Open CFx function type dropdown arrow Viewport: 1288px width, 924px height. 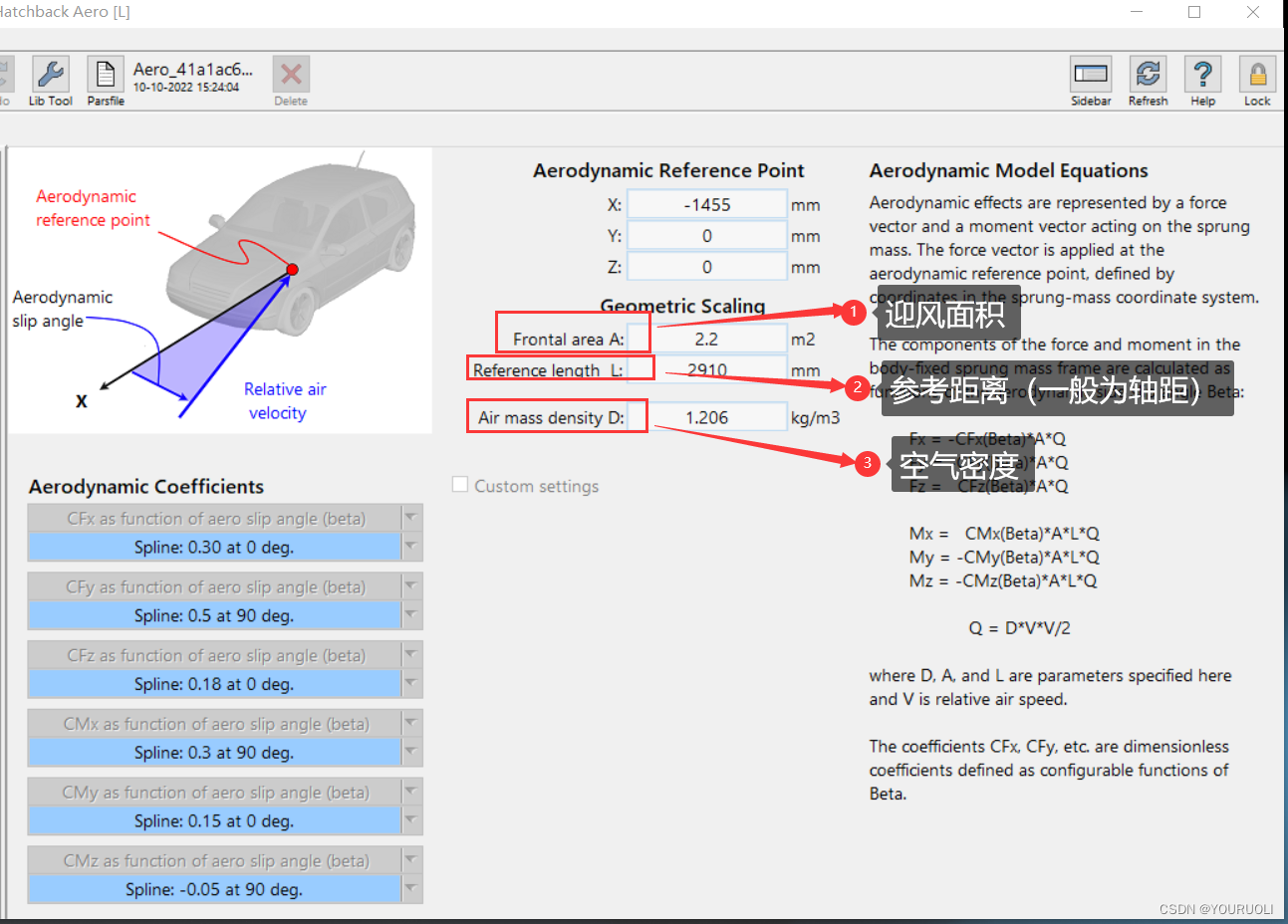pos(411,518)
